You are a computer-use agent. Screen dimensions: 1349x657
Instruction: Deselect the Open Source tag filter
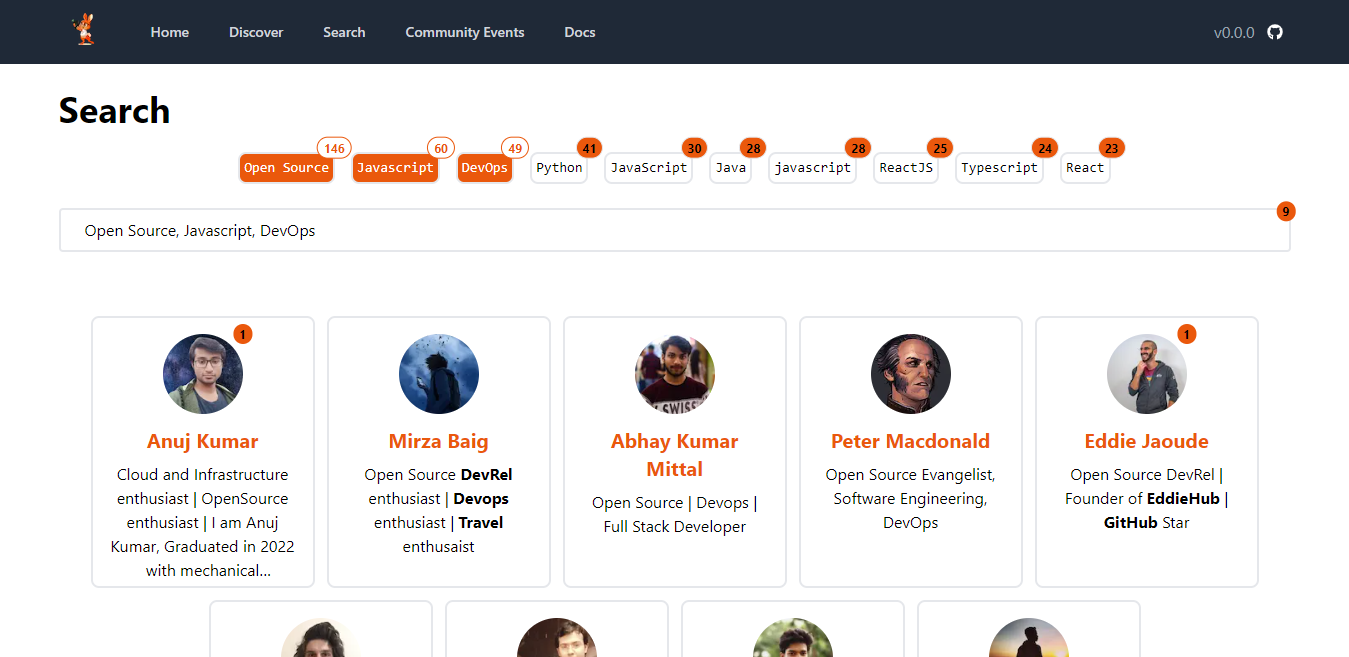click(286, 168)
